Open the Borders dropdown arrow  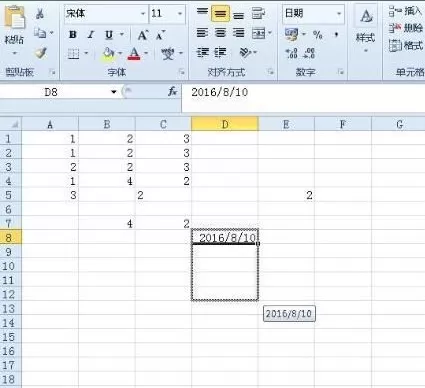tap(86, 53)
